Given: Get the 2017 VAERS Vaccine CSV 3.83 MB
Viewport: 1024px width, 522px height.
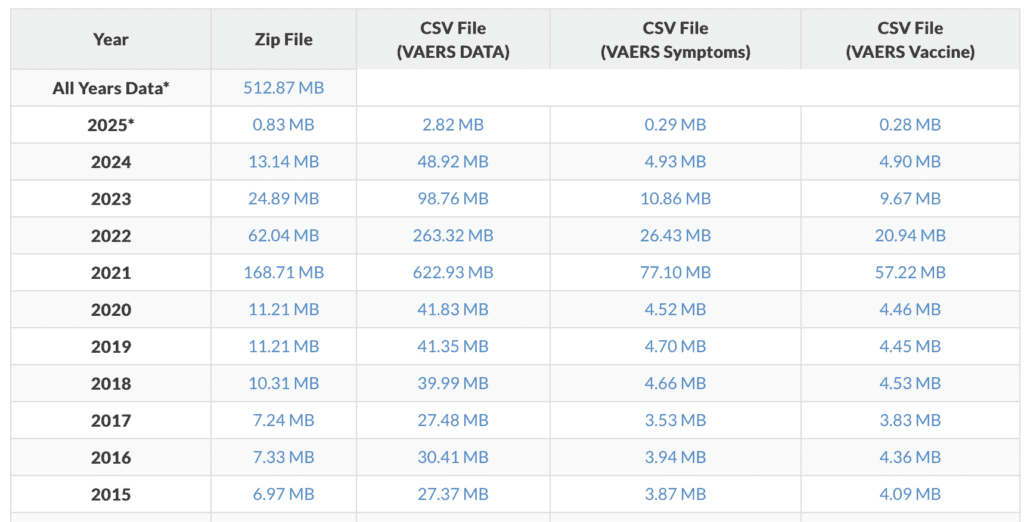Looking at the screenshot, I should tap(910, 420).
